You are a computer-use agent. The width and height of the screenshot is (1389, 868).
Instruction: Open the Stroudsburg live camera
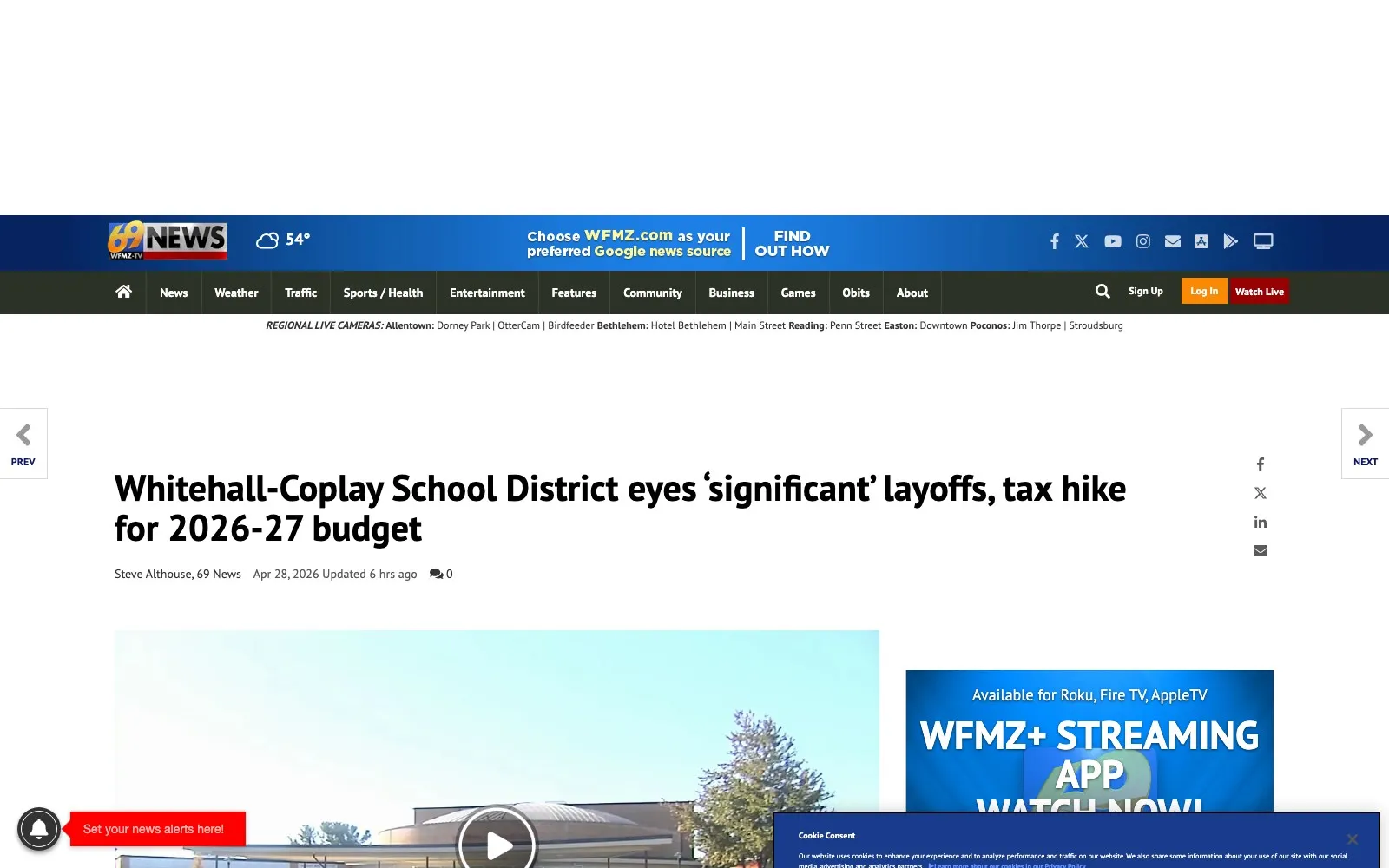coord(1096,325)
